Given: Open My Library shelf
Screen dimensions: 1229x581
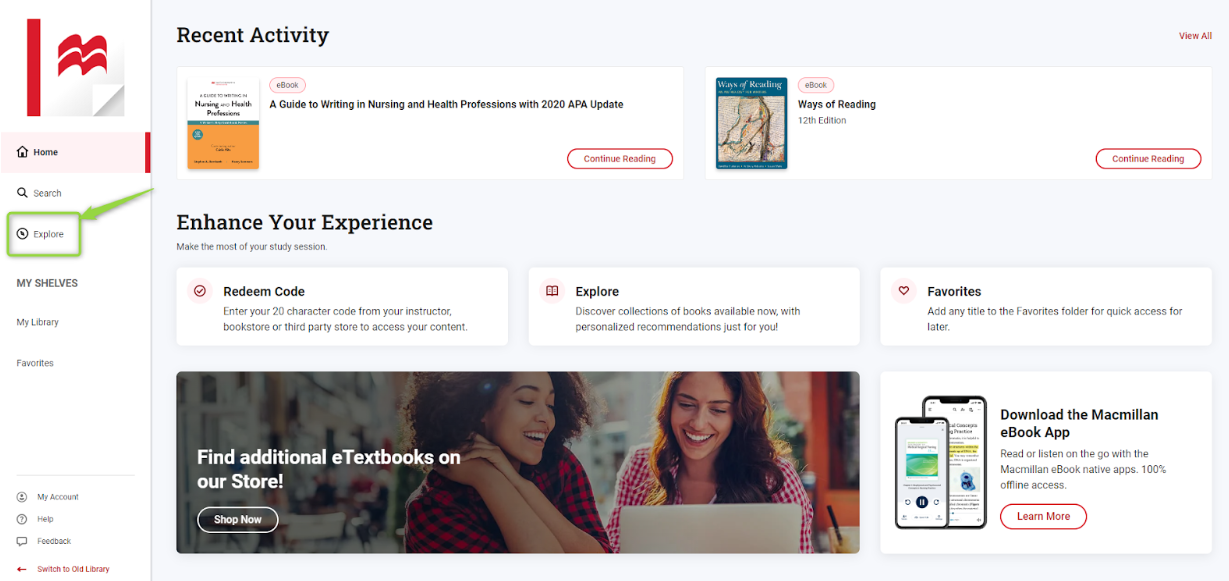Looking at the screenshot, I should pyautogui.click(x=38, y=322).
